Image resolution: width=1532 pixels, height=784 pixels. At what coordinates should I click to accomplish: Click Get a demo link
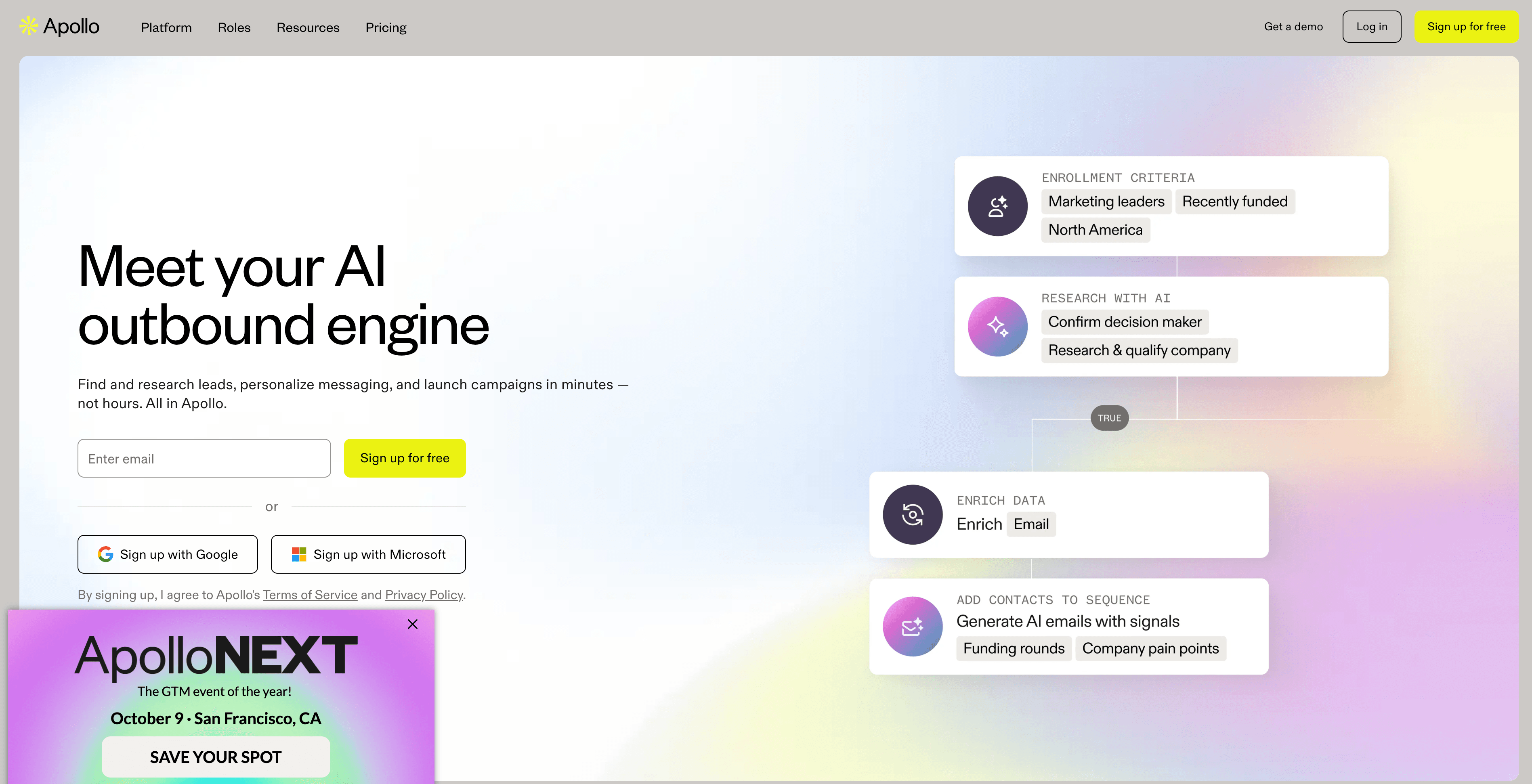pos(1293,27)
